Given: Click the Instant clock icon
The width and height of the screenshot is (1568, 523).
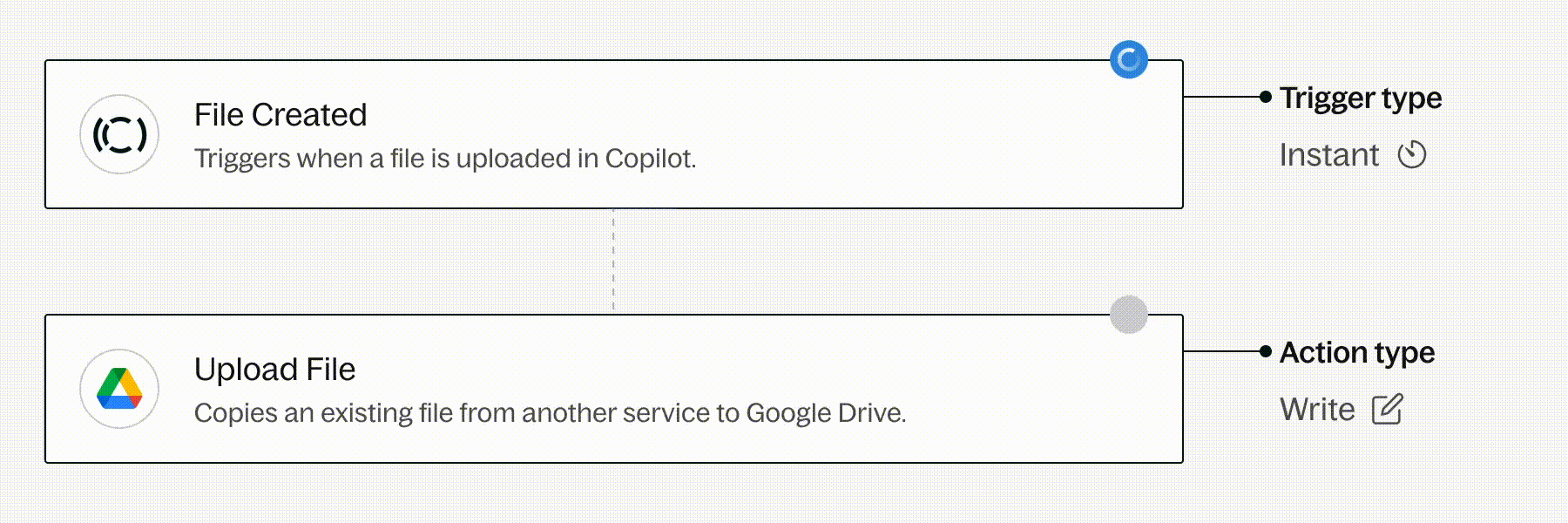Looking at the screenshot, I should (1412, 154).
